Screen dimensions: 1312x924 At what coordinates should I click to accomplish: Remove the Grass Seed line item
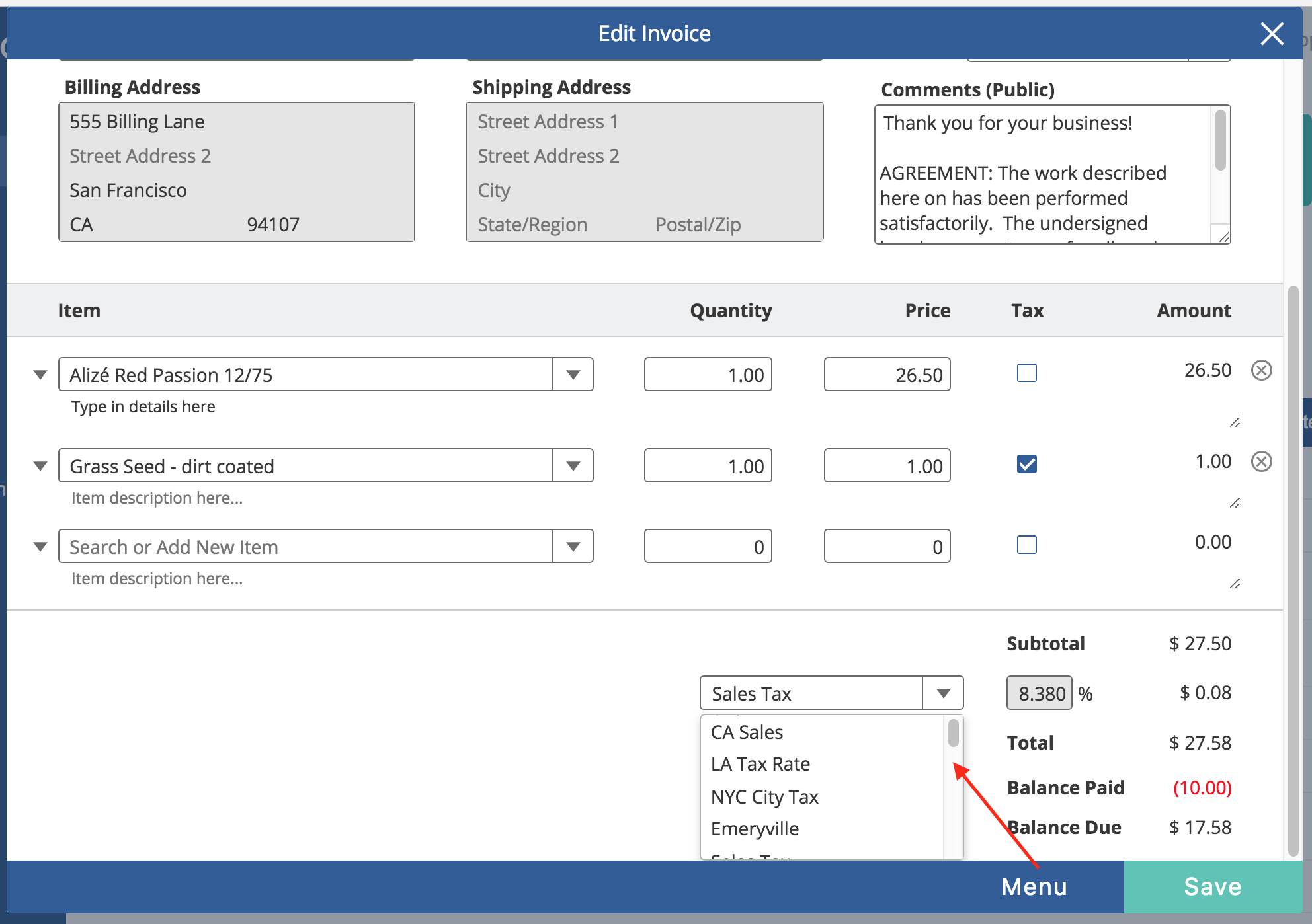click(x=1261, y=461)
